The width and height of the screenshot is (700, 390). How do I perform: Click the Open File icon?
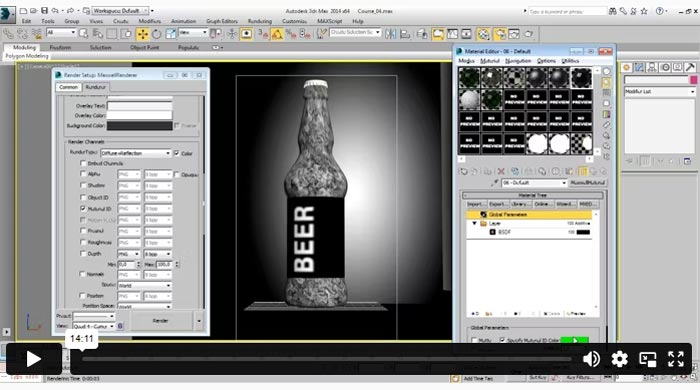click(x=33, y=10)
